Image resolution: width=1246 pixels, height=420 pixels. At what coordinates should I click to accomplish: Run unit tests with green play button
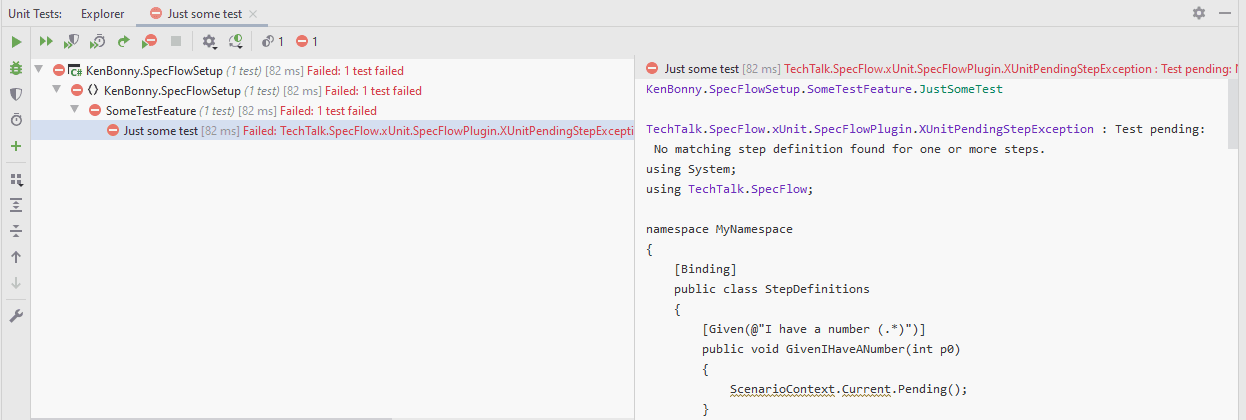click(16, 42)
